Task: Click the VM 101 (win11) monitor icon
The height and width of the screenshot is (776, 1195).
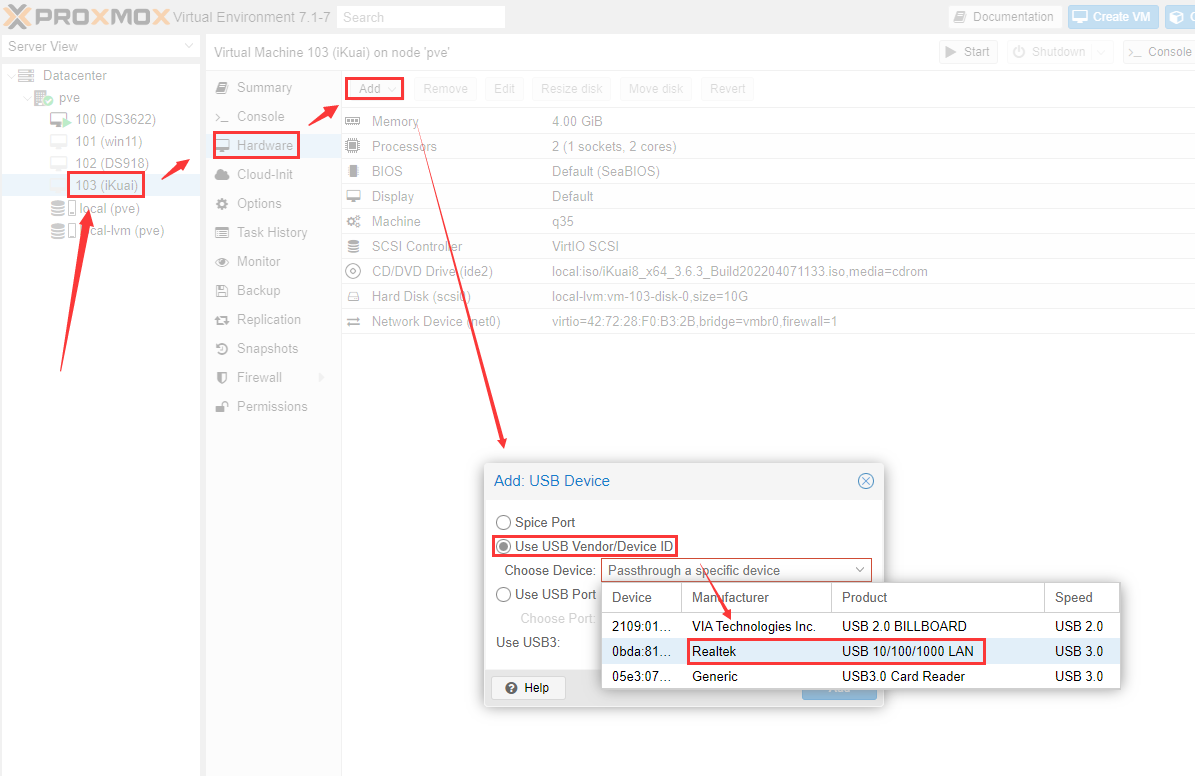Action: point(59,142)
